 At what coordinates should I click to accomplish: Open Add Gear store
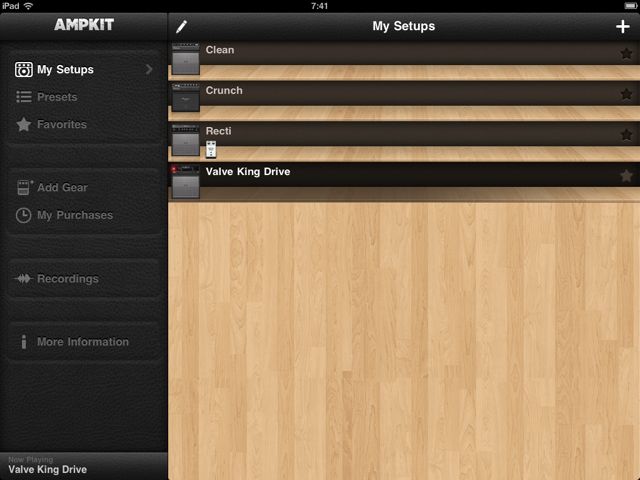pyautogui.click(x=84, y=187)
